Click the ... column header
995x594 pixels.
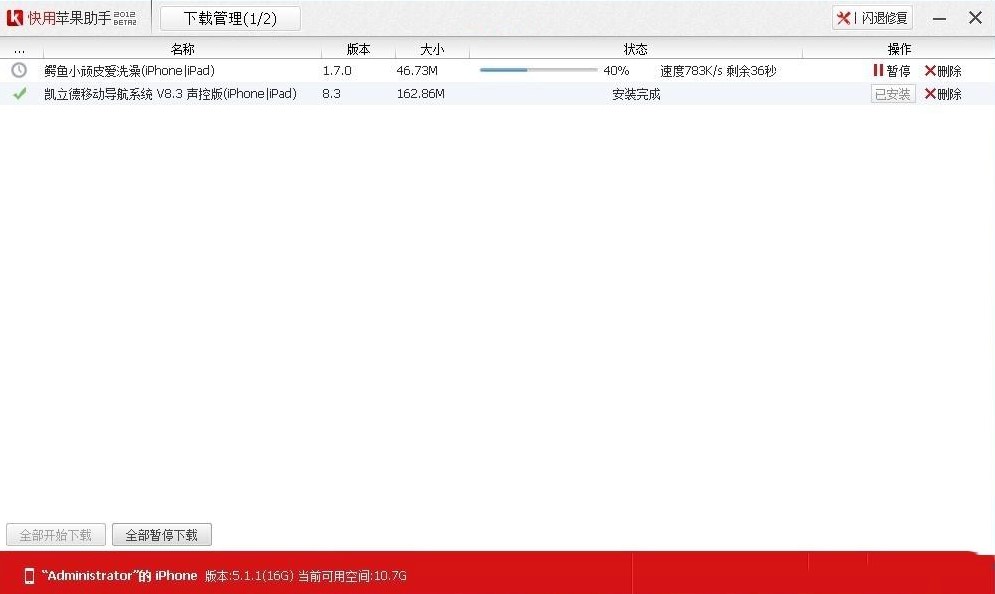(x=20, y=50)
